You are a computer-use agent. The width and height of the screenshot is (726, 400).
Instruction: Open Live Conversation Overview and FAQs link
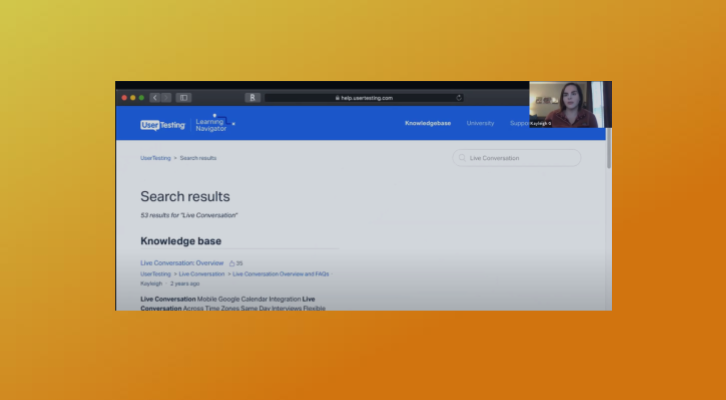point(281,274)
